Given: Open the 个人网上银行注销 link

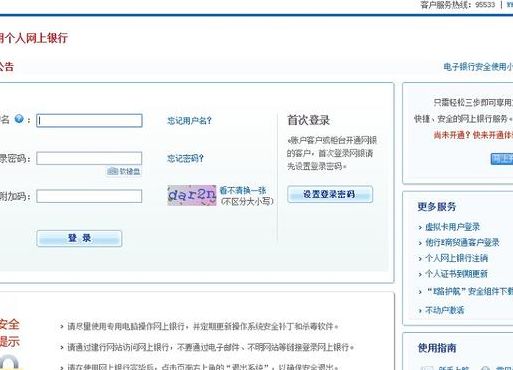Looking at the screenshot, I should [x=456, y=258].
